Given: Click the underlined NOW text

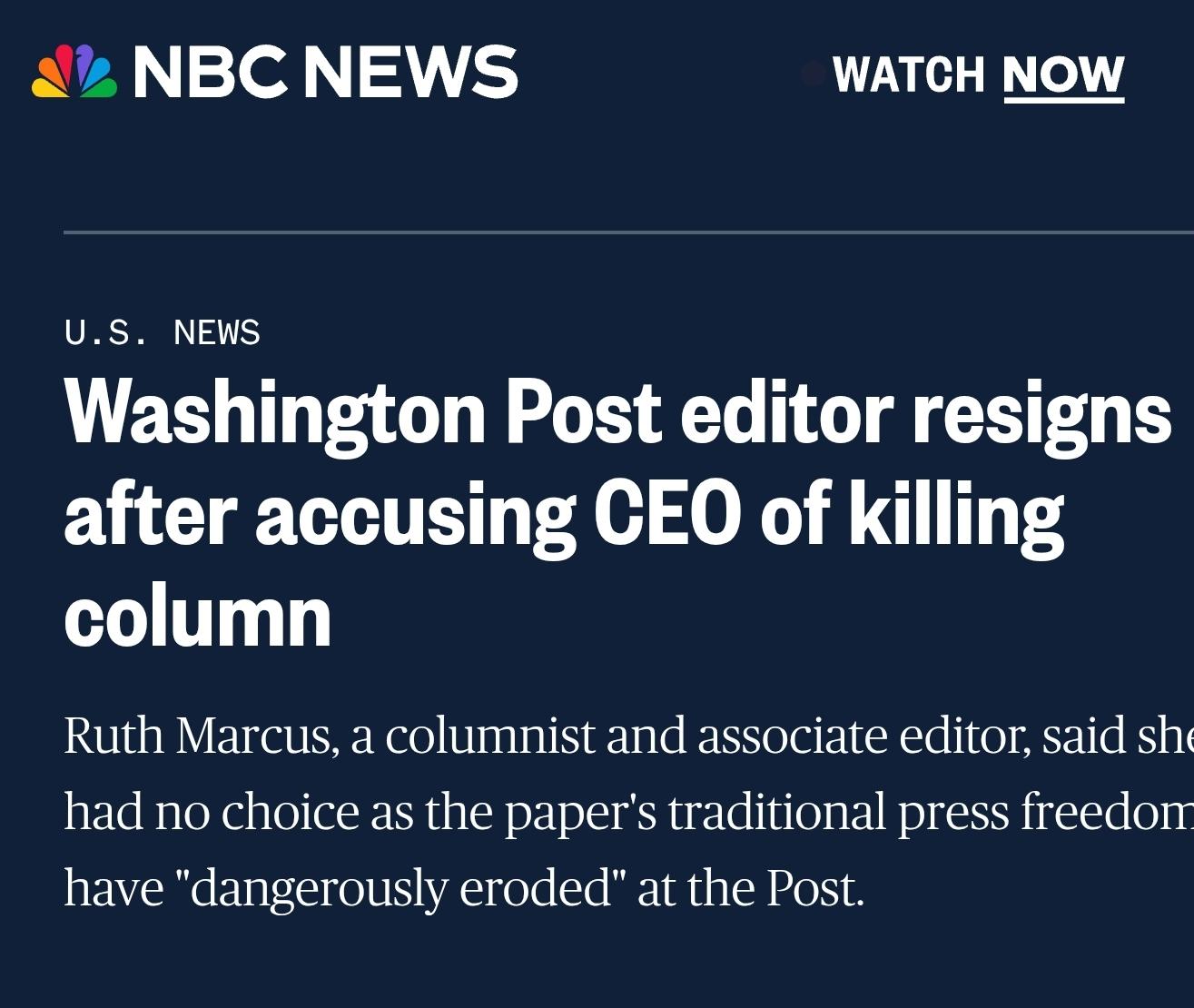Looking at the screenshot, I should pos(1063,74).
